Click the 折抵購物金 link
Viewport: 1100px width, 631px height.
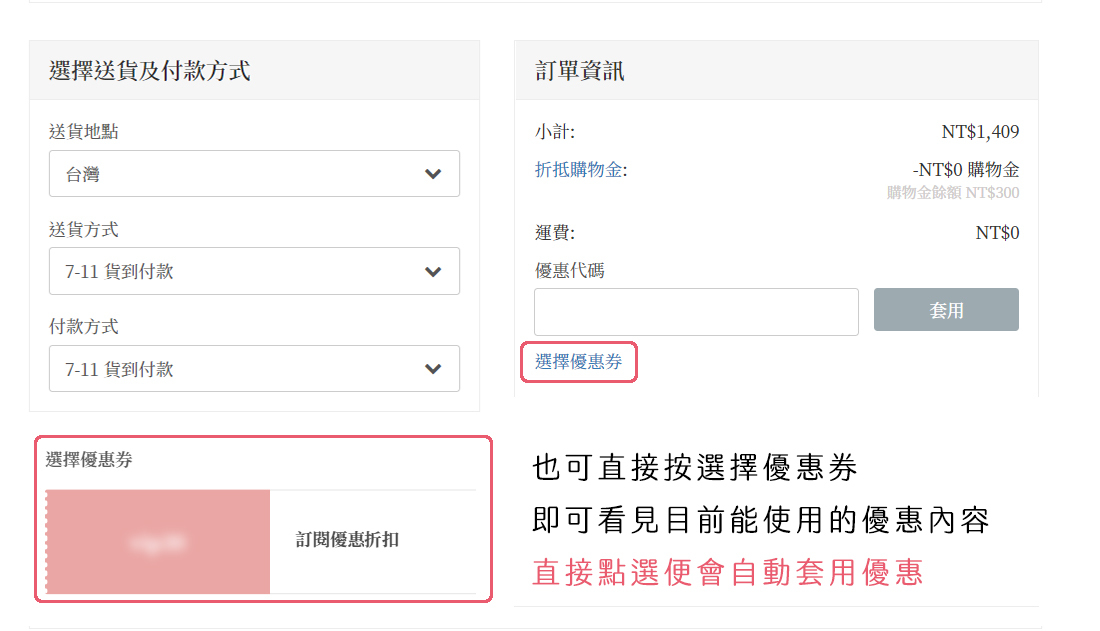tap(580, 170)
